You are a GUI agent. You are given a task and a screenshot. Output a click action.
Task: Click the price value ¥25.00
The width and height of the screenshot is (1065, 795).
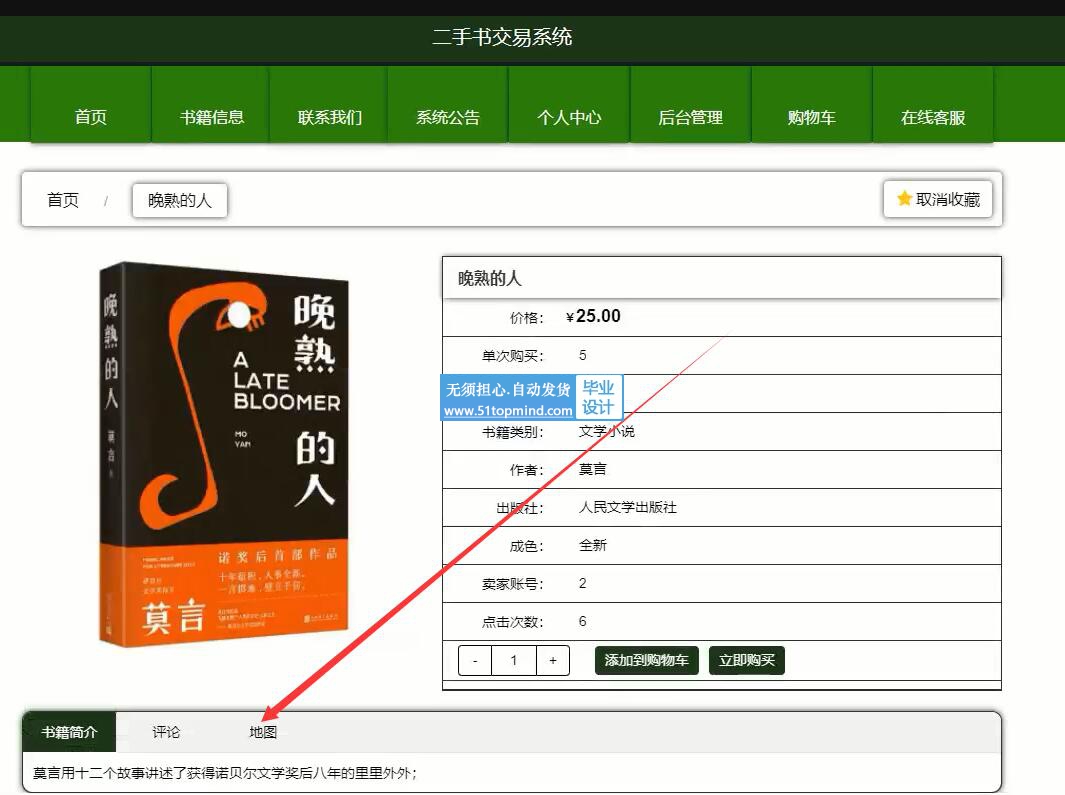[x=593, y=316]
